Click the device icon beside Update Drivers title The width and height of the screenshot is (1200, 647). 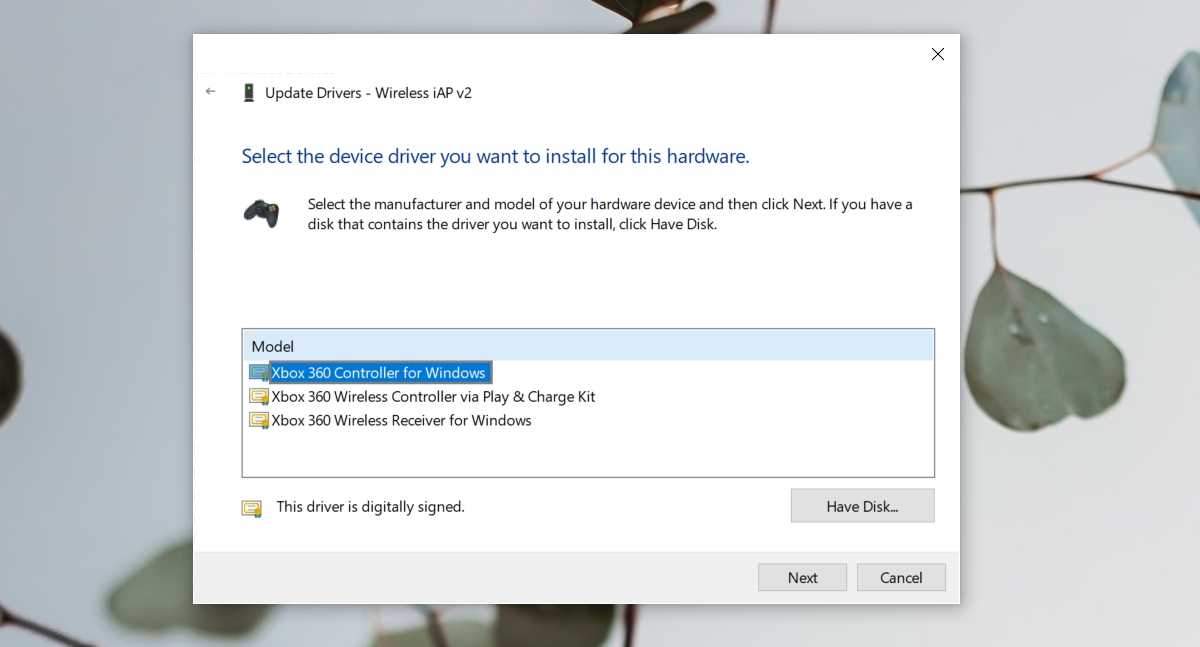pos(249,93)
